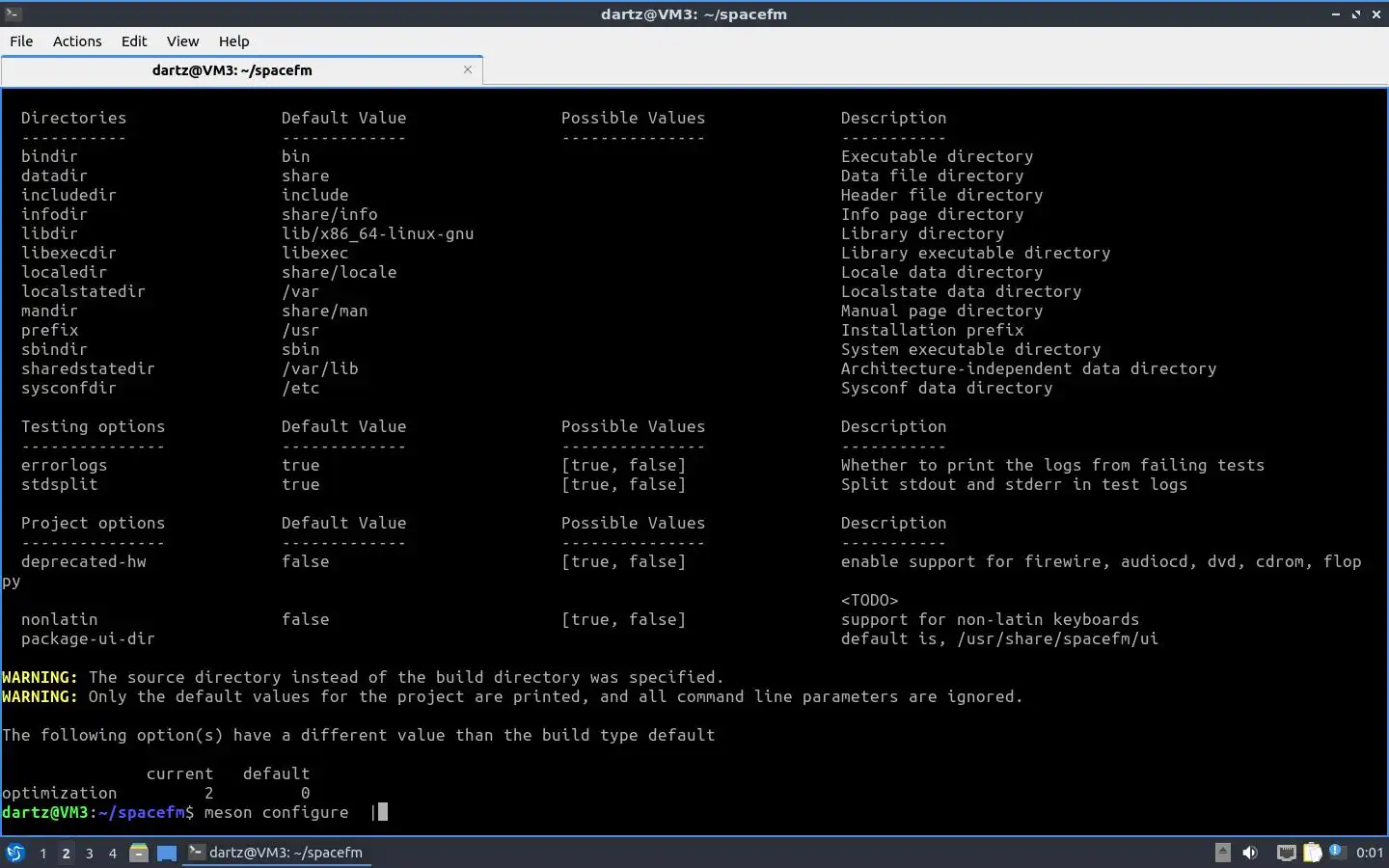The height and width of the screenshot is (868, 1389).
Task: Click 'default is, /usr/share/spacefm/ui' text
Action: [x=999, y=638]
